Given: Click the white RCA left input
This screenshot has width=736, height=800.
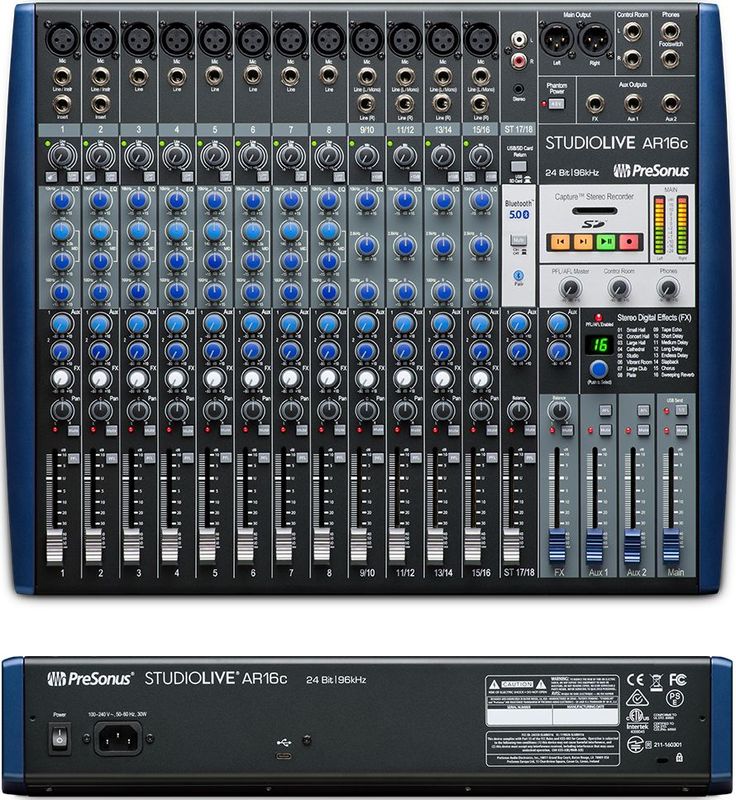Looking at the screenshot, I should point(519,39).
